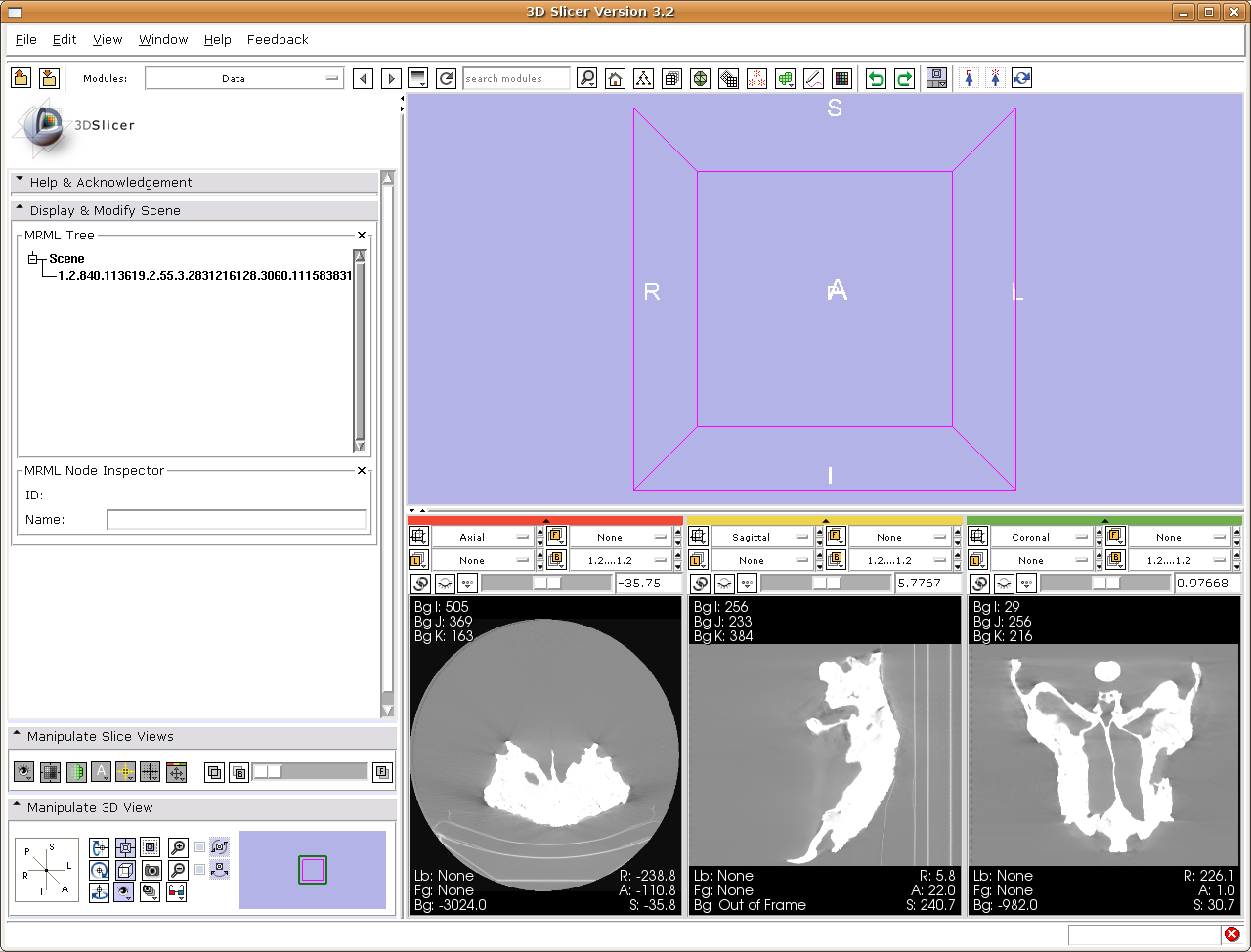Click the save scene toolbar icon
Screen dimensions: 1251x952
pos(49,78)
